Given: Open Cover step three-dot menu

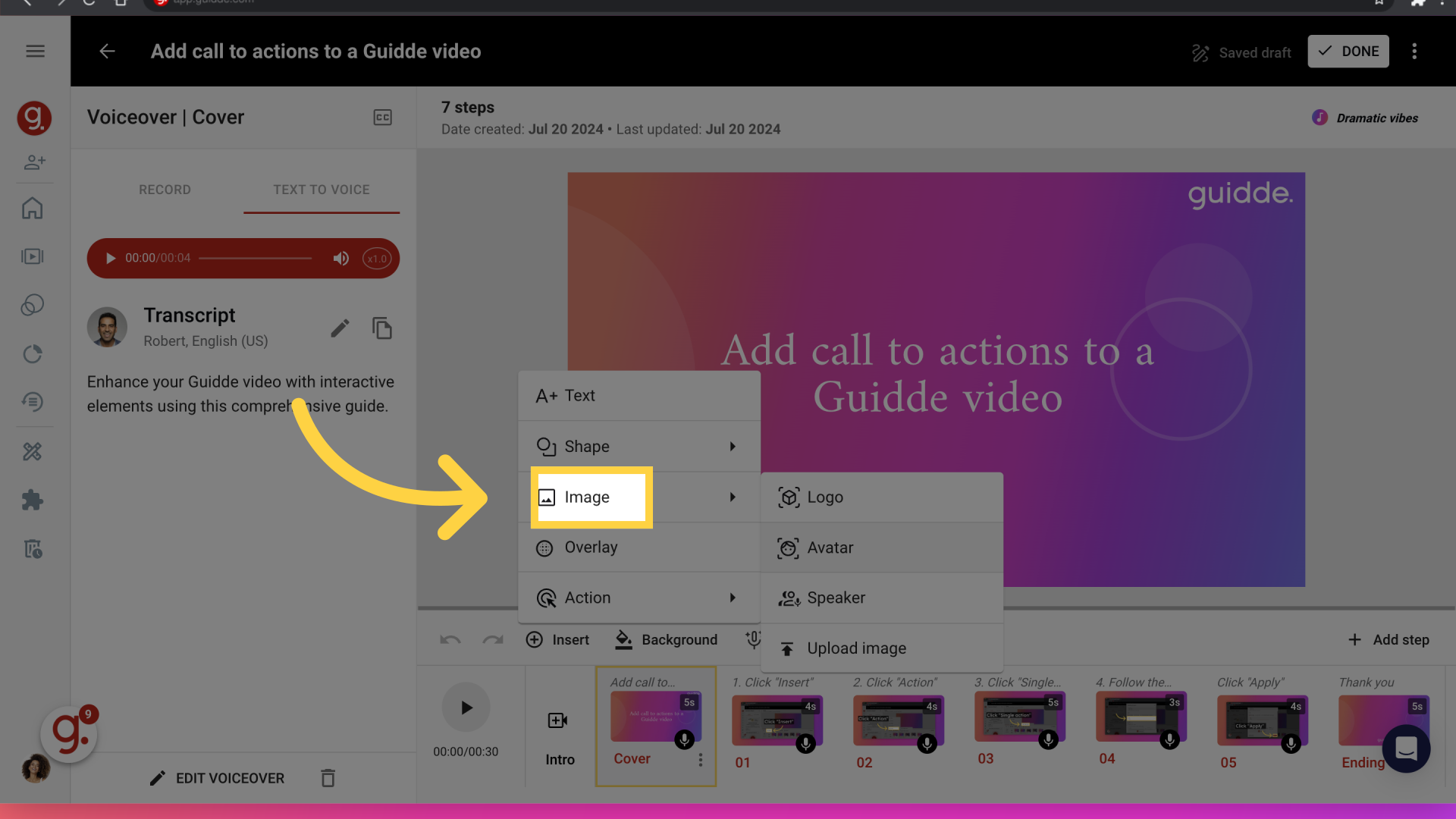Looking at the screenshot, I should (x=700, y=760).
